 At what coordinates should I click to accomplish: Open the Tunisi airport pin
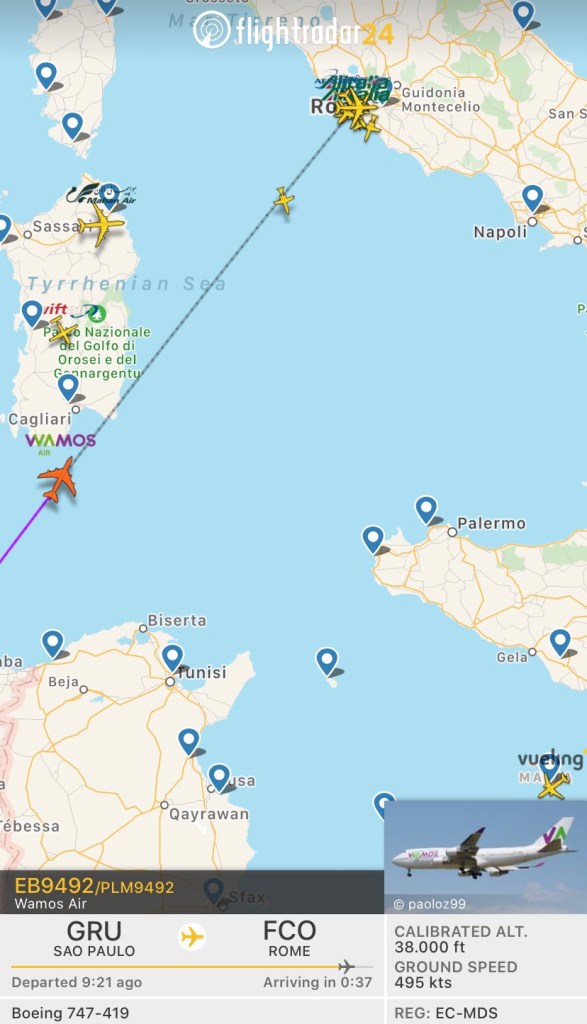[173, 658]
